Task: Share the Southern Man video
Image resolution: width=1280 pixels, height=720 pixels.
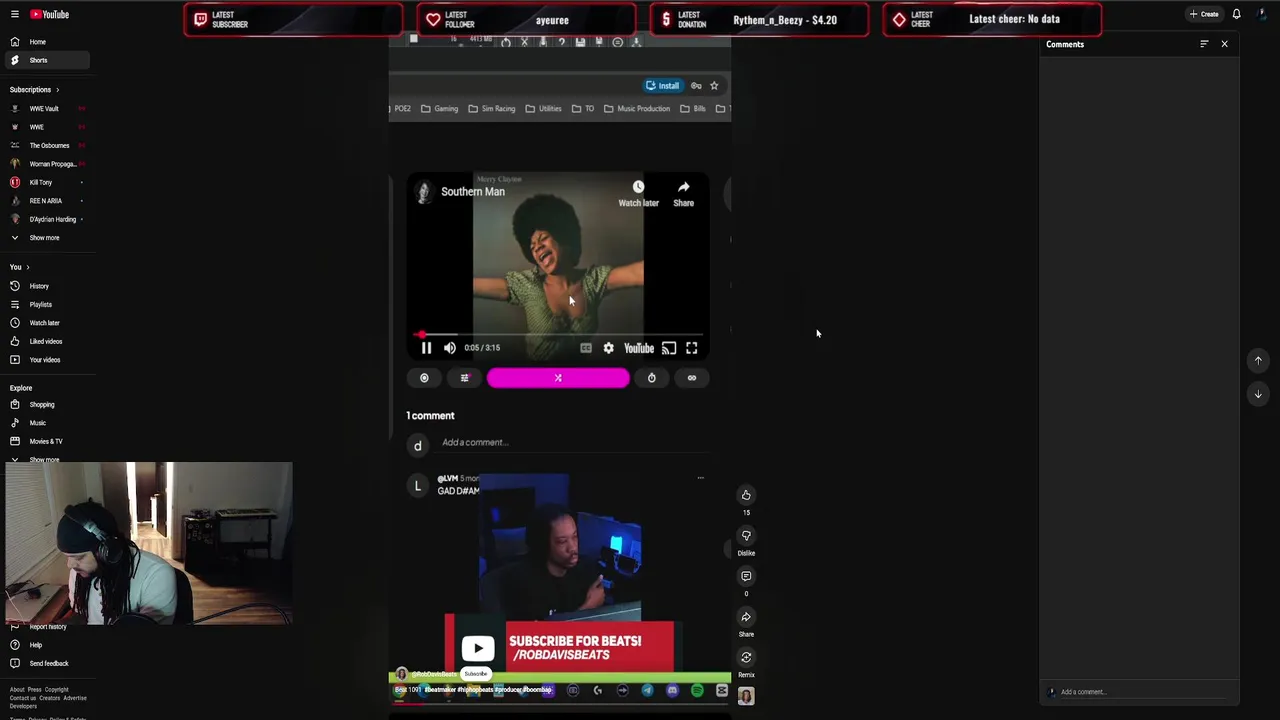Action: point(683,194)
